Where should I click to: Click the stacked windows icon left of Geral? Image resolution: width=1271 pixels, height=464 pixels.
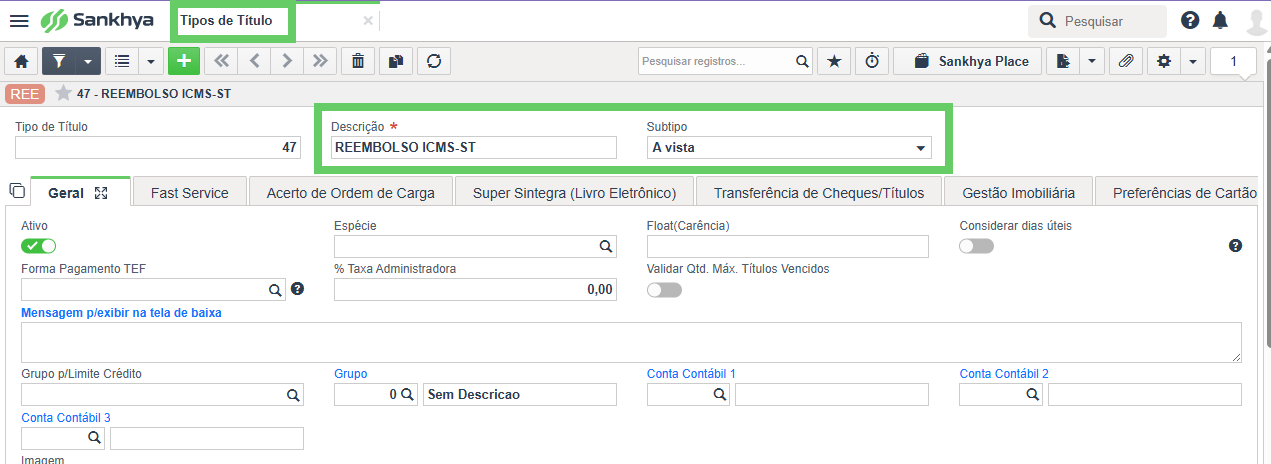[16, 190]
